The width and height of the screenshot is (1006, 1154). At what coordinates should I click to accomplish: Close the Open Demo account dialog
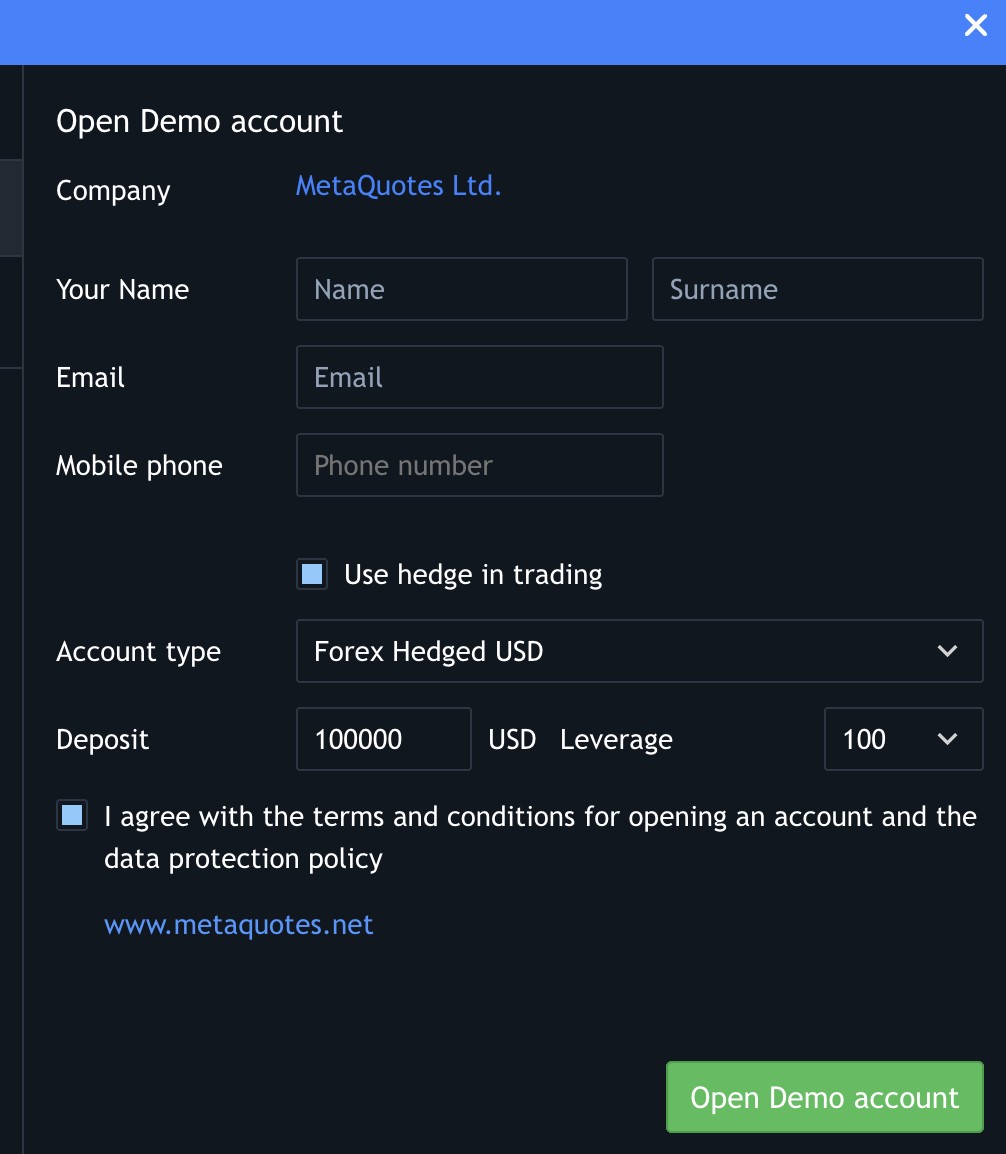click(975, 25)
